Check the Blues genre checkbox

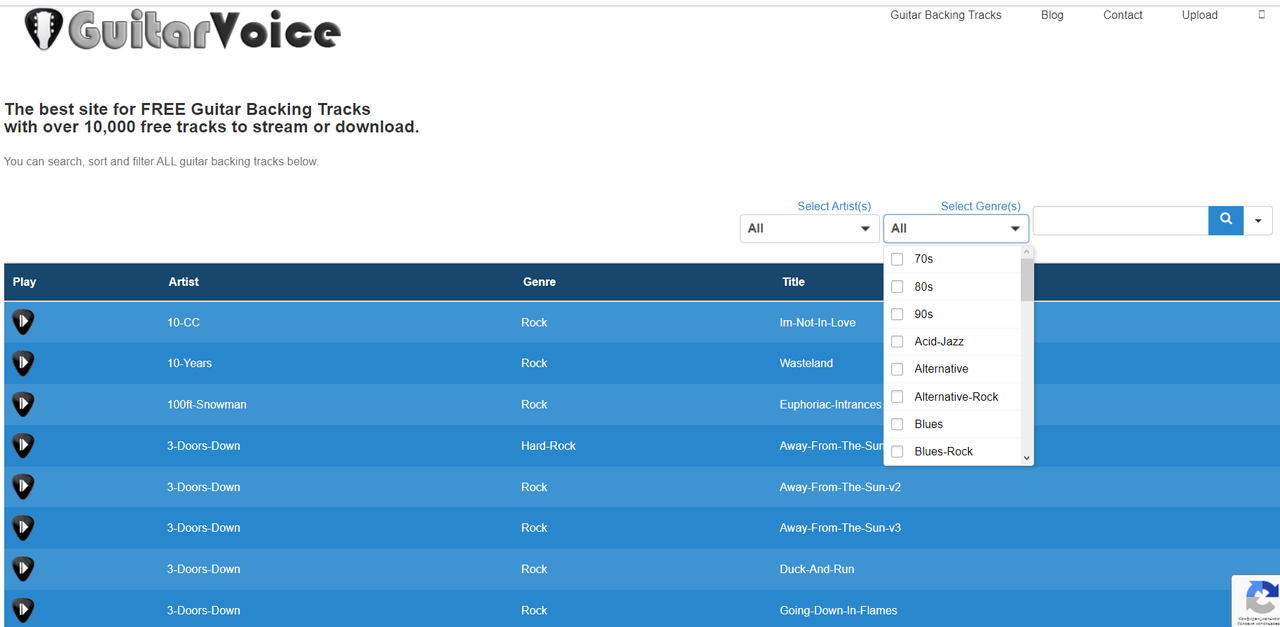897,424
